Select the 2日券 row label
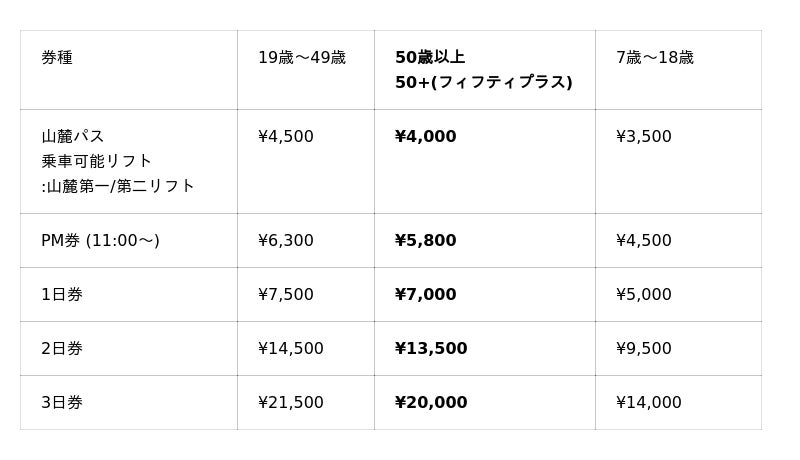800x460 pixels. point(62,349)
